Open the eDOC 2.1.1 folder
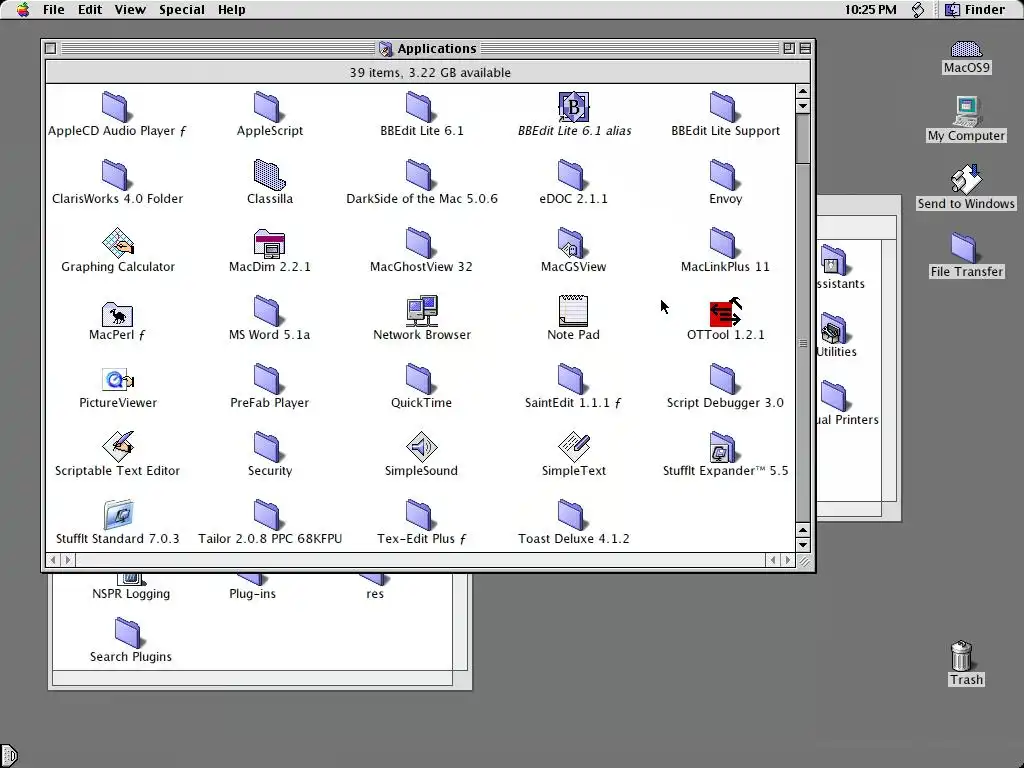1024x768 pixels. tap(571, 175)
